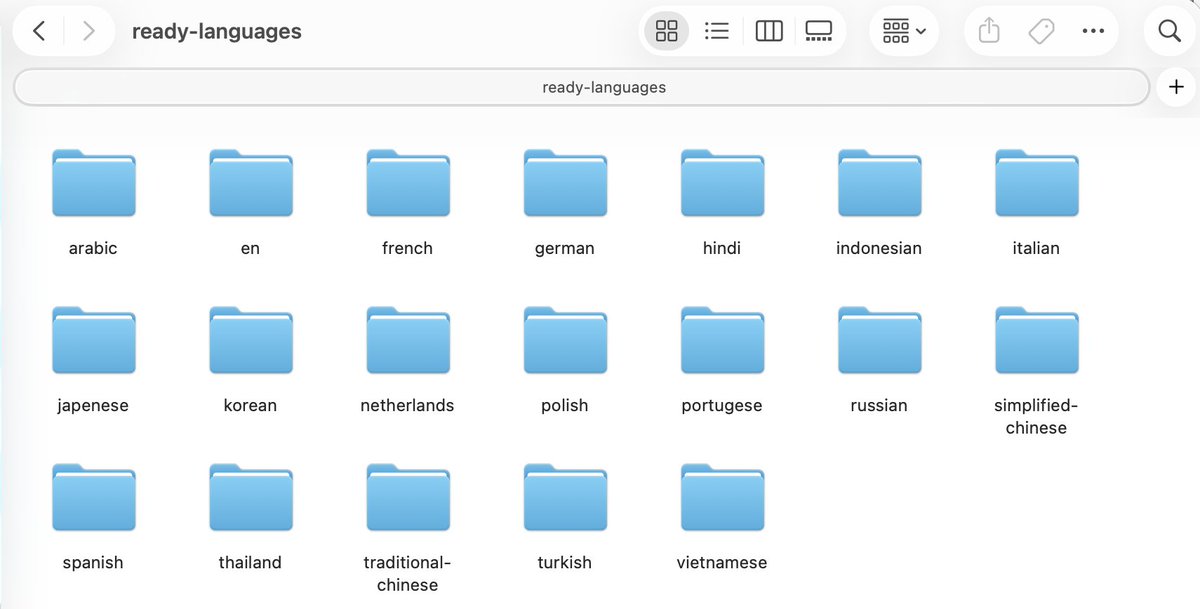Screen dimensions: 1200x609
Task: Select the arabic folder icon
Action: point(94,183)
